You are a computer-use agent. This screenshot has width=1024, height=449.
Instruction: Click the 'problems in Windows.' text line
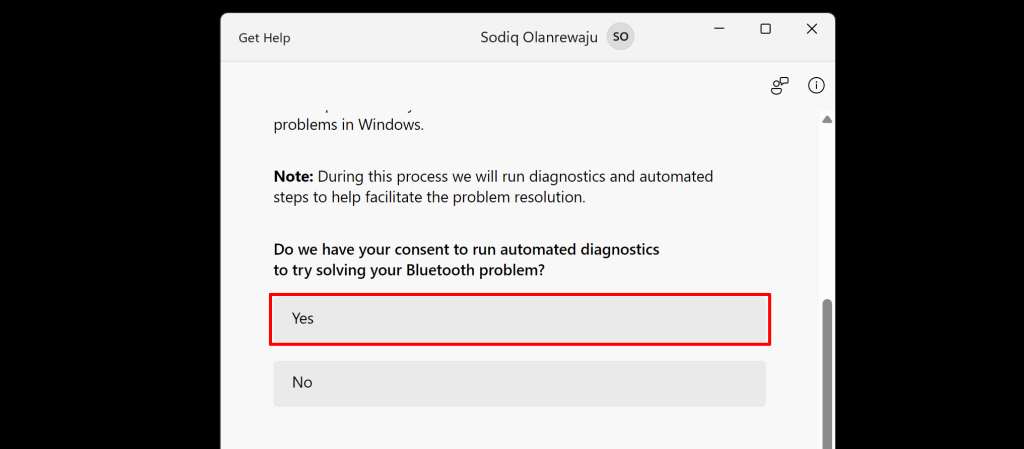point(348,126)
